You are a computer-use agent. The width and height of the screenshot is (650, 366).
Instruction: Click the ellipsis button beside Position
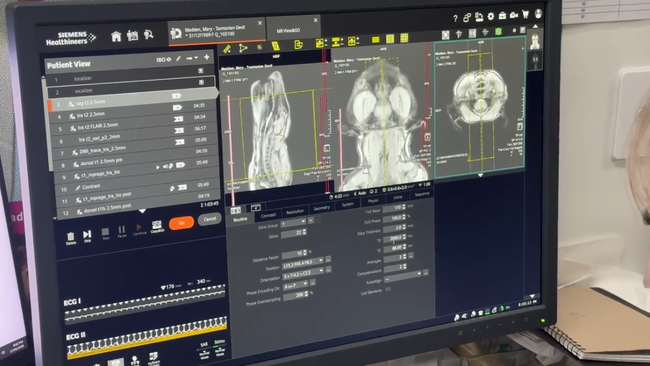tap(328, 259)
